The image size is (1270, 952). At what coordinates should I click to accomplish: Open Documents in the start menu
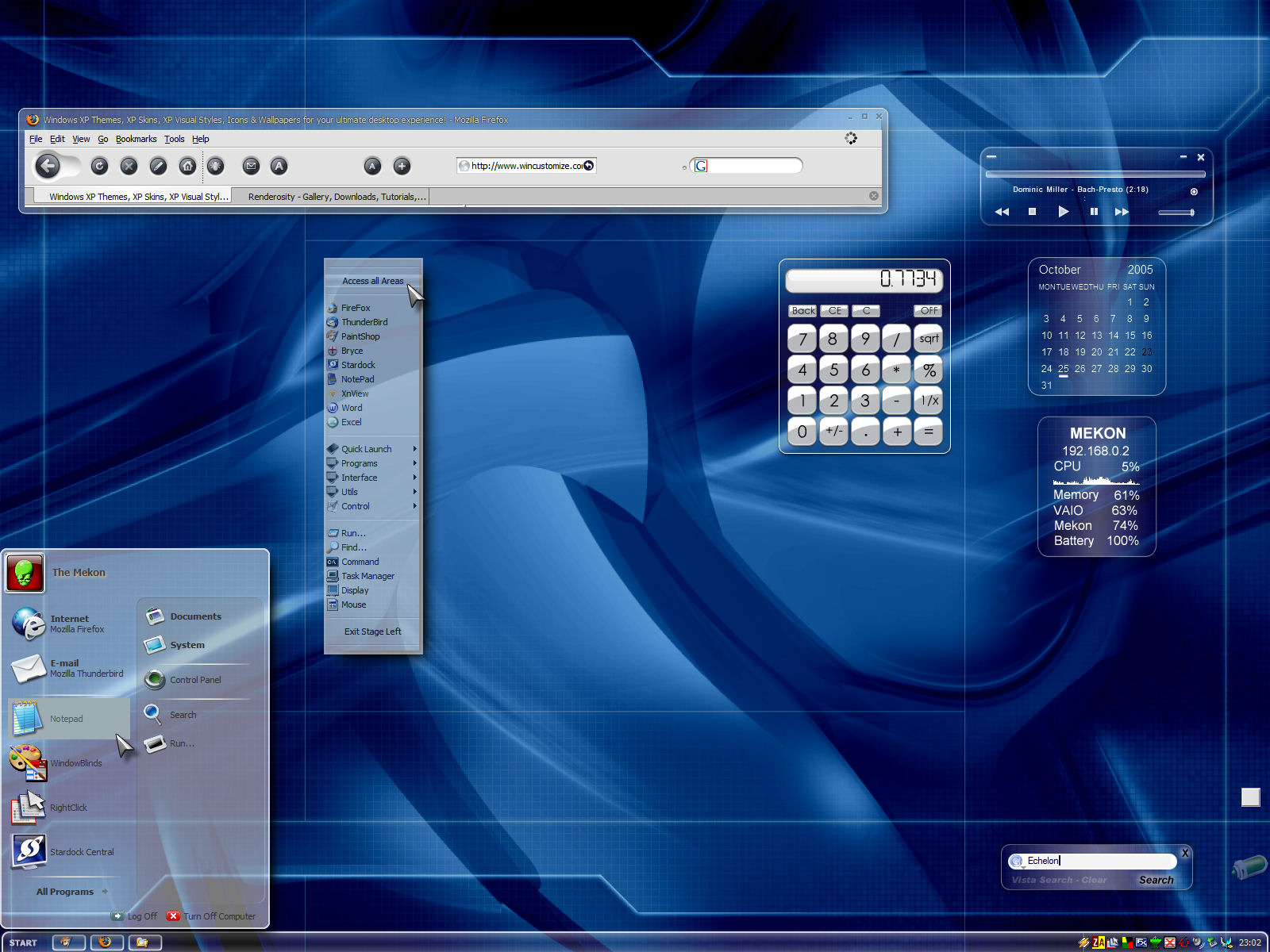click(196, 616)
